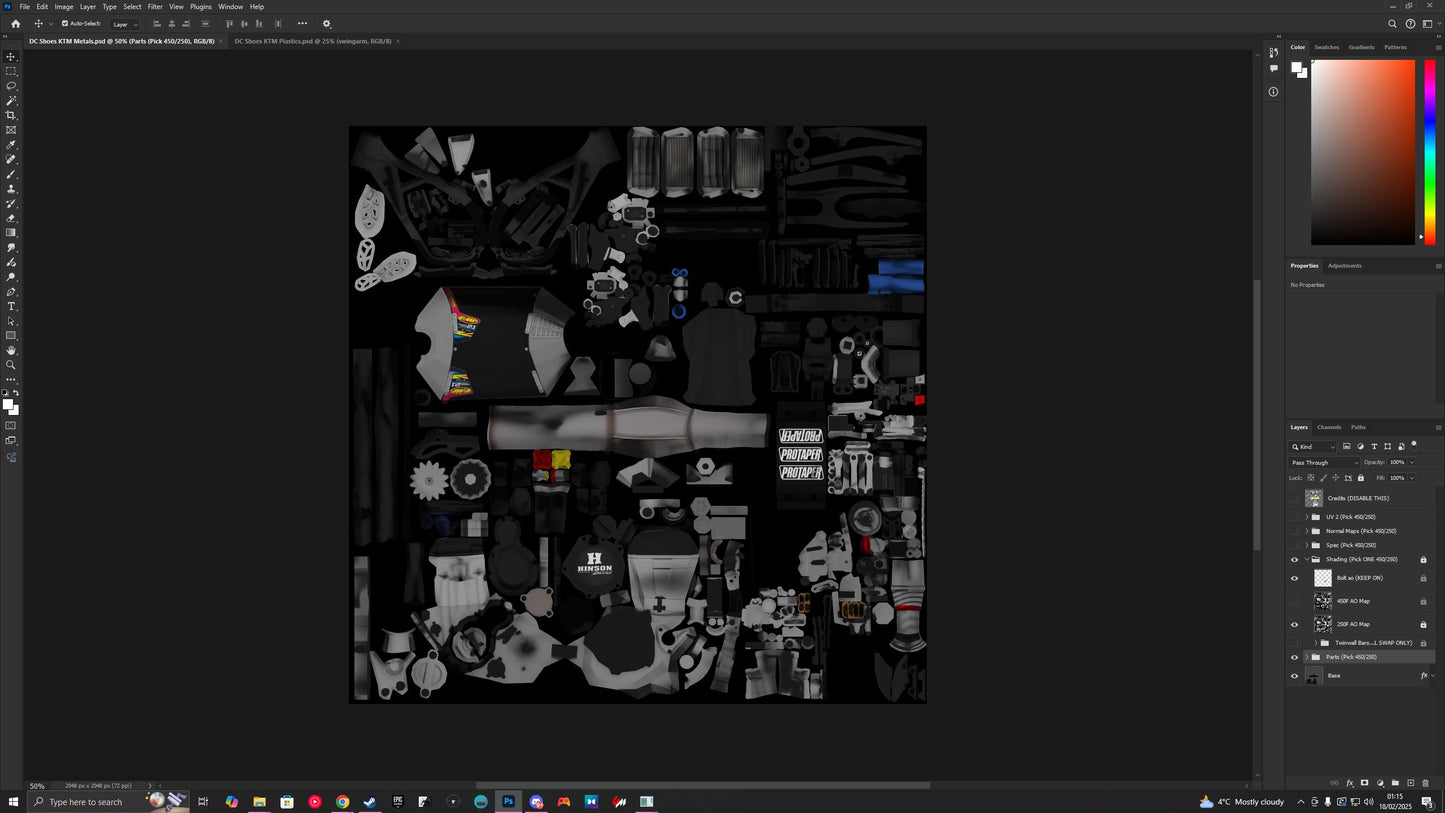The image size is (1445, 813).
Task: Pick the Eyedropper tool
Action: [11, 145]
